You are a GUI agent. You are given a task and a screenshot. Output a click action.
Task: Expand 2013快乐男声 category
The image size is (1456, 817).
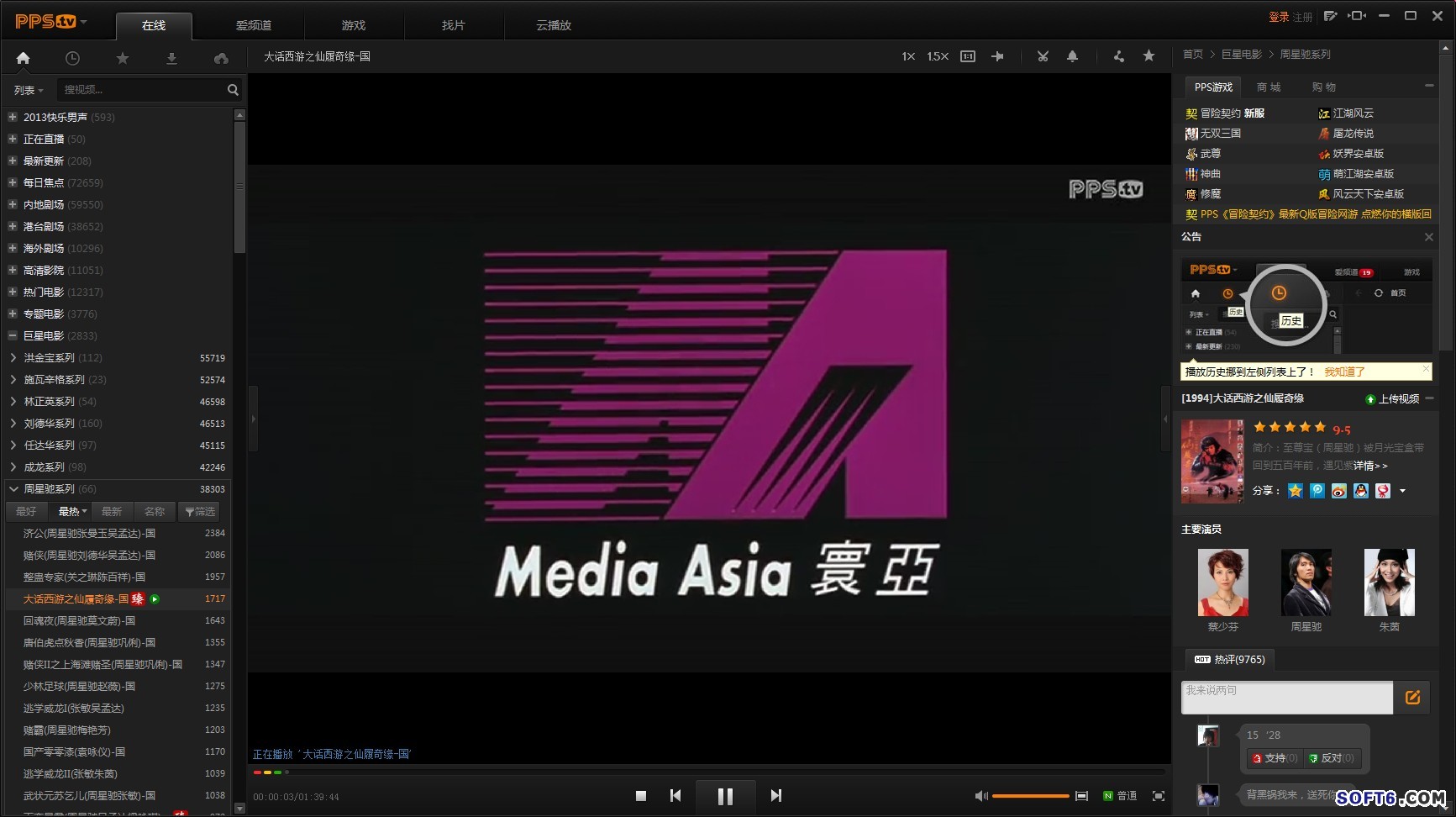point(13,117)
